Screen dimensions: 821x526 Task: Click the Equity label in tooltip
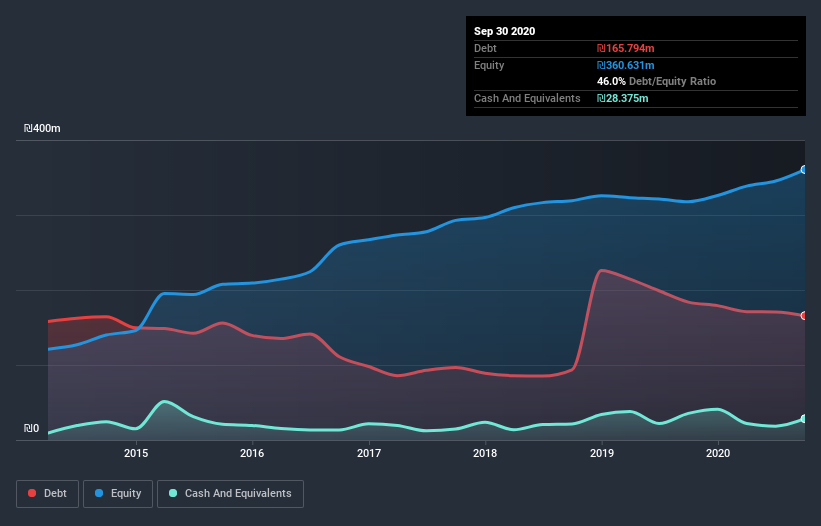point(489,65)
